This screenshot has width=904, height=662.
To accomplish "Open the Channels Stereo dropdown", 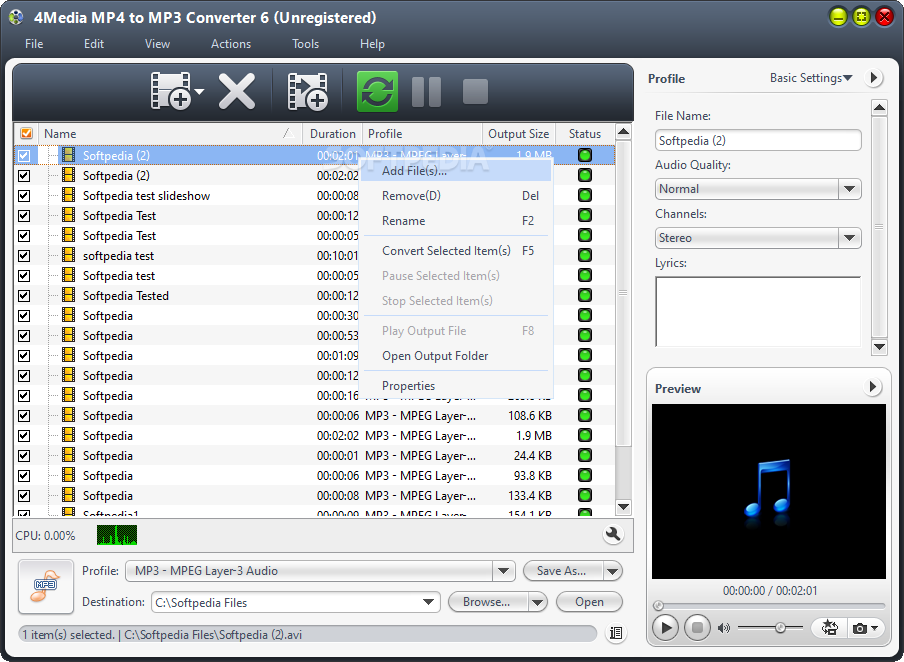I will tap(849, 238).
